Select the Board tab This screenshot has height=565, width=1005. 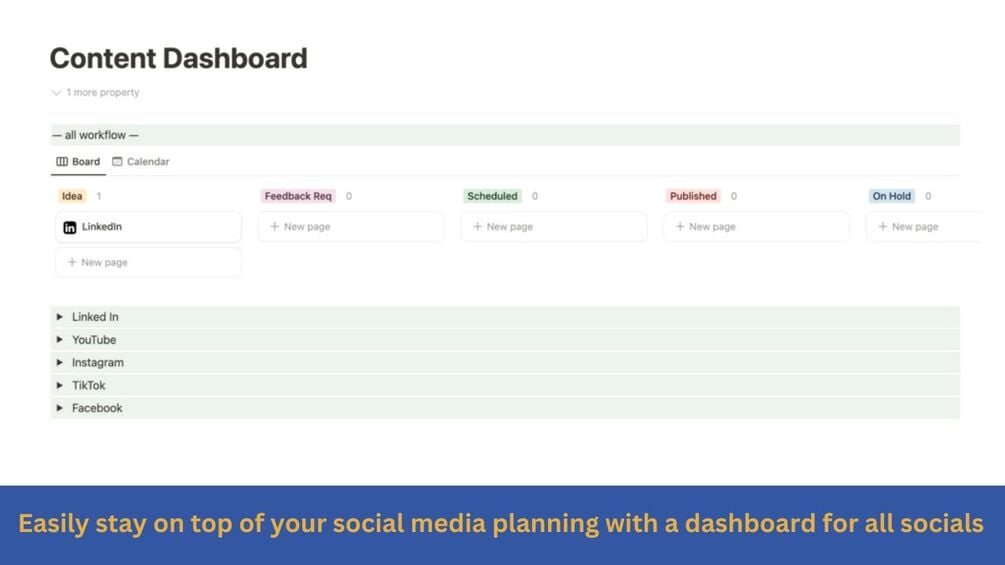[78, 162]
